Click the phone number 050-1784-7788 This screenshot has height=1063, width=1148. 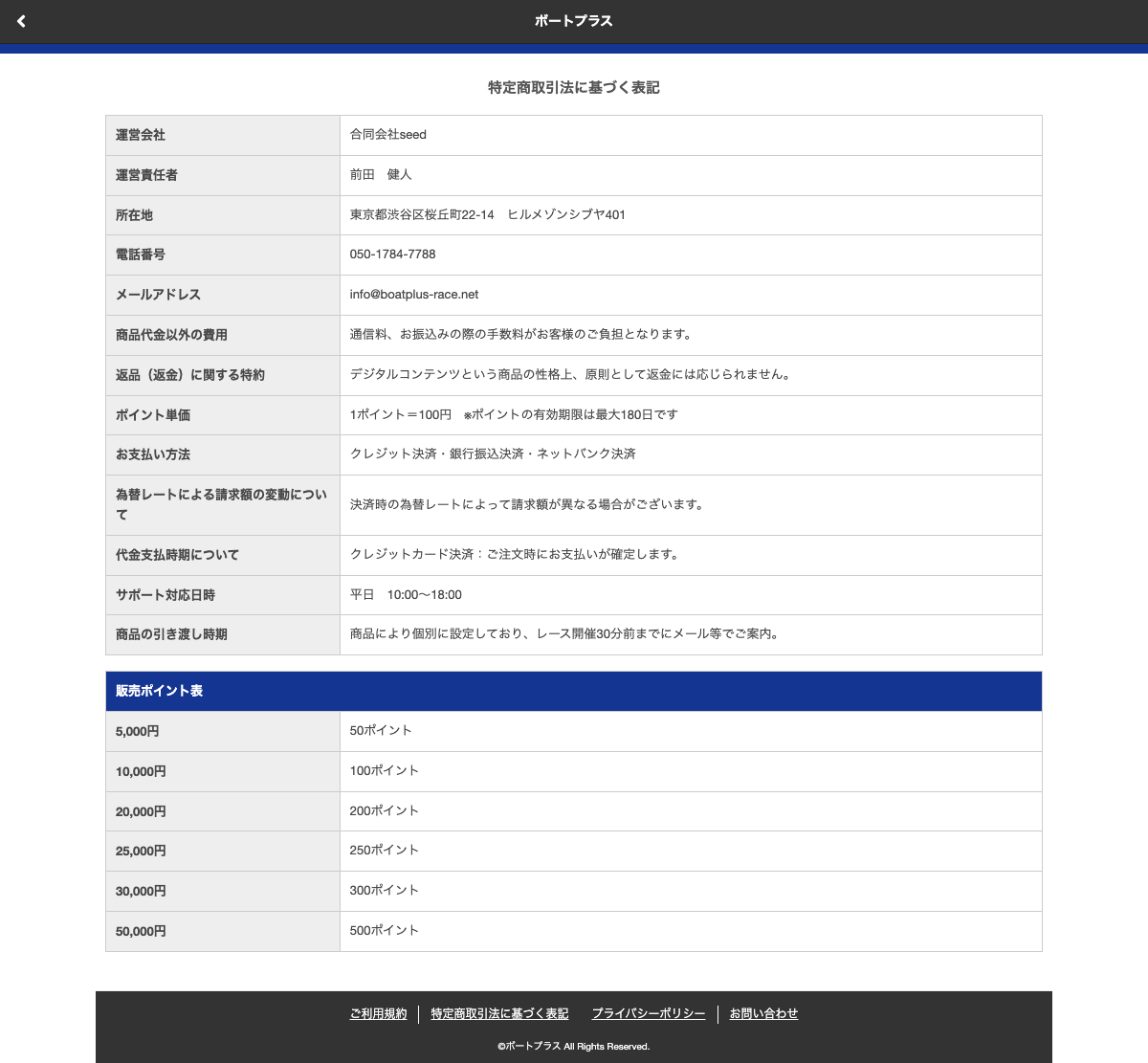(x=393, y=255)
